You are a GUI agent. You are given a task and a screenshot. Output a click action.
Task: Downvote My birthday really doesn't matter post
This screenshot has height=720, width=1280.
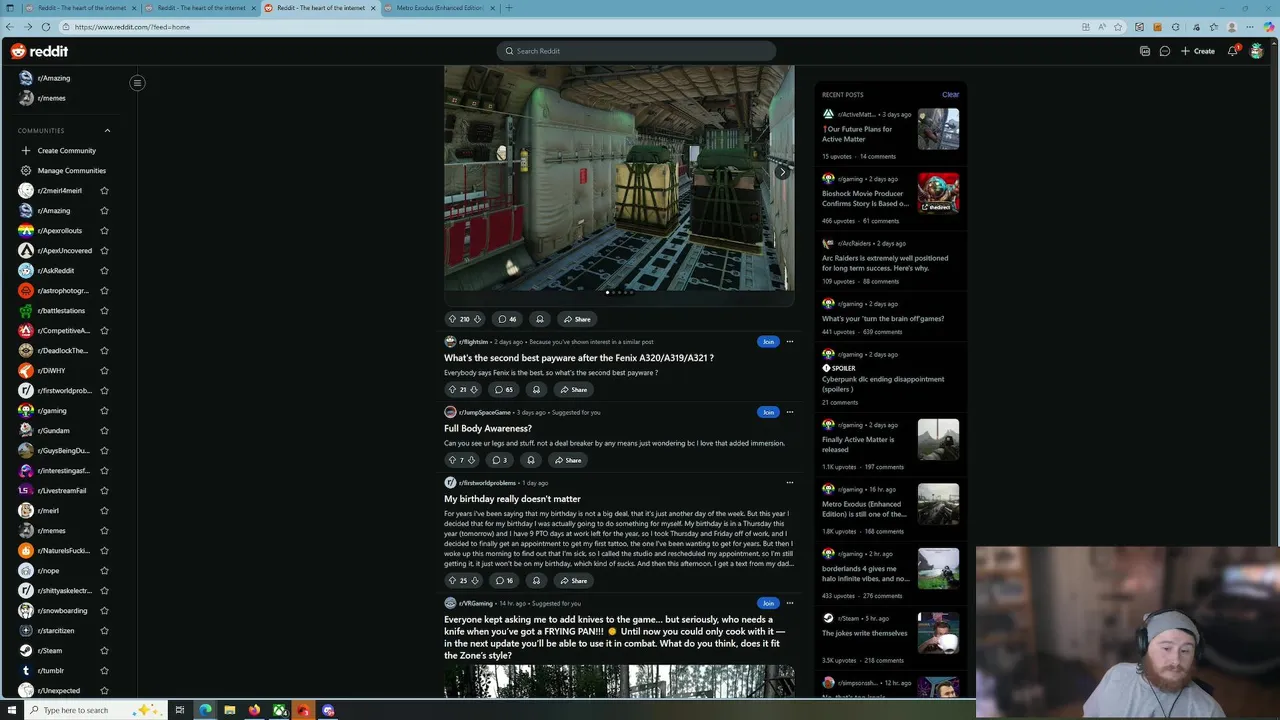pyautogui.click(x=475, y=581)
